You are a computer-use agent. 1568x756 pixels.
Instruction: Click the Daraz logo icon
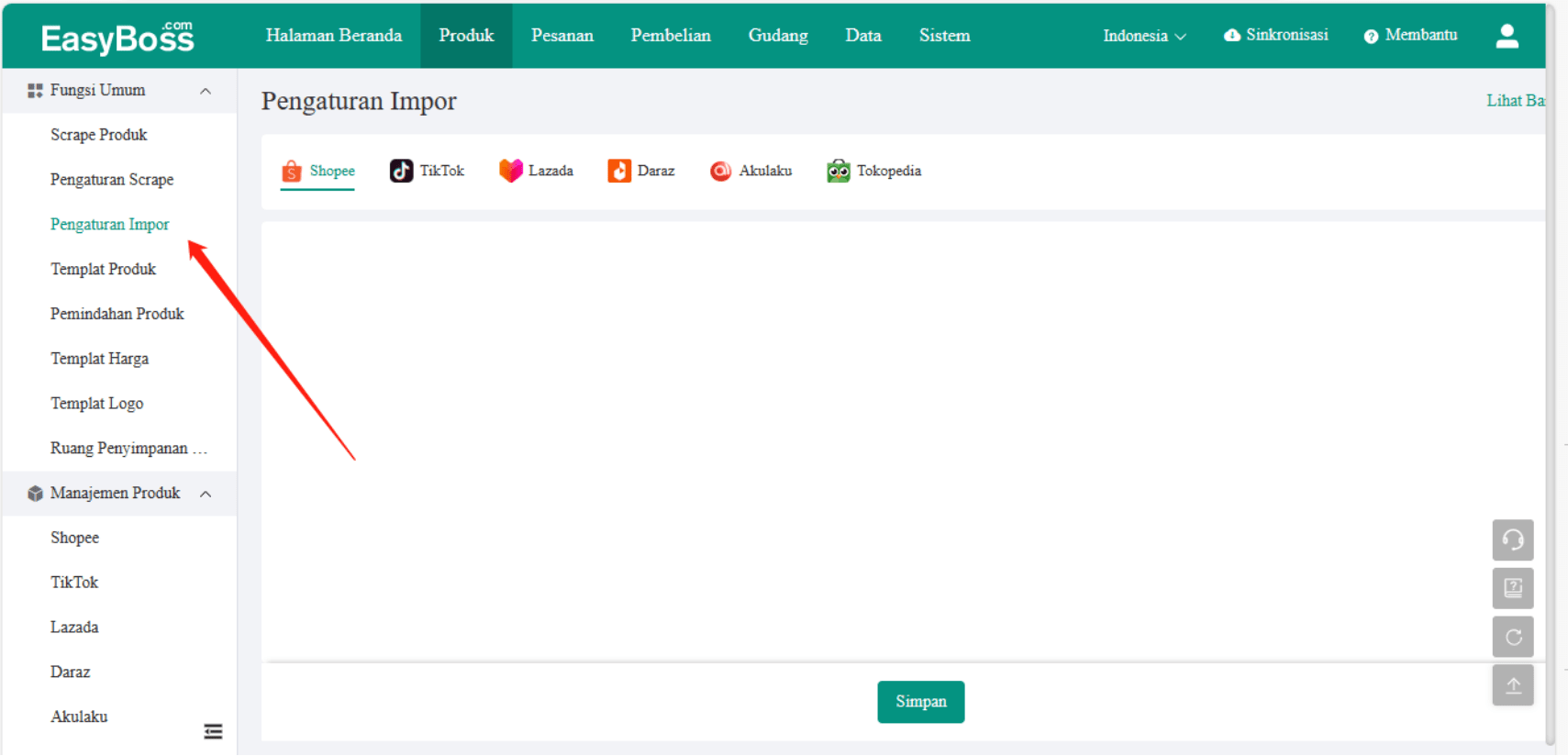point(619,171)
